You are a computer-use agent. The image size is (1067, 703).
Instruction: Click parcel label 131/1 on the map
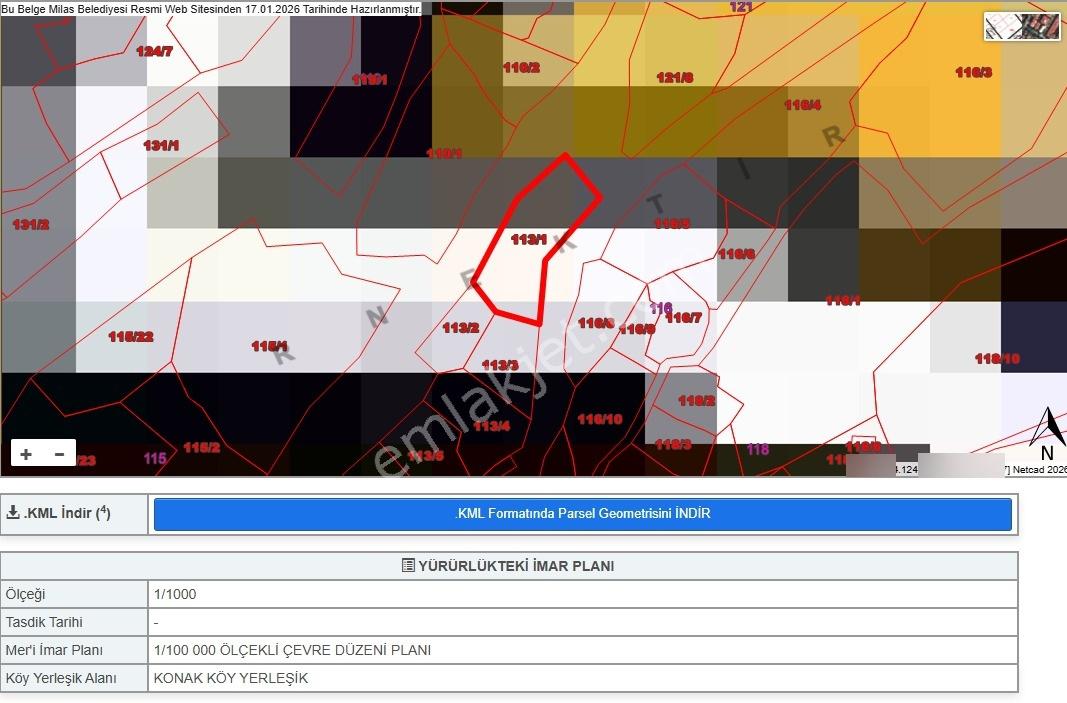pyautogui.click(x=161, y=146)
